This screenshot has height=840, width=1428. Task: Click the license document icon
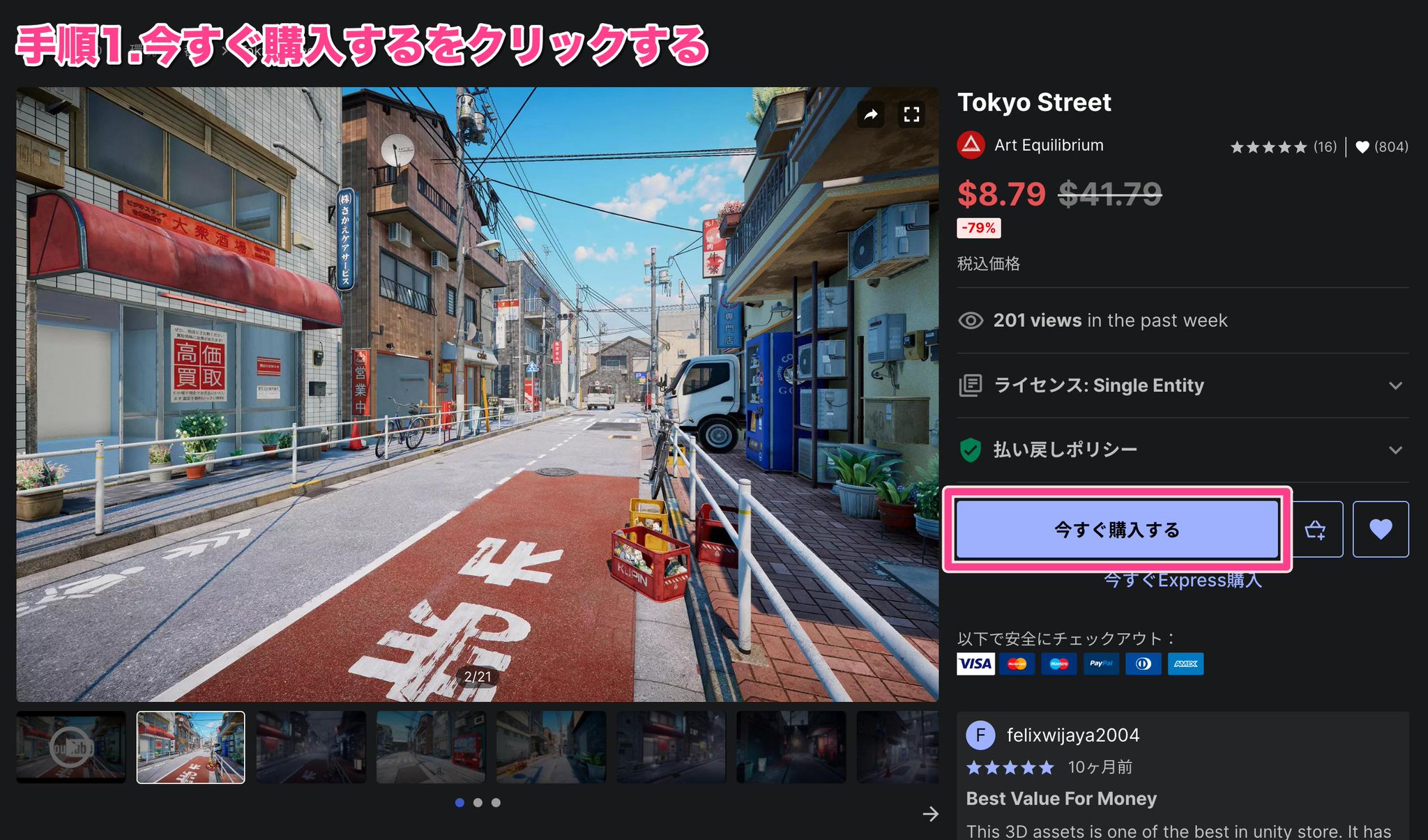click(971, 385)
